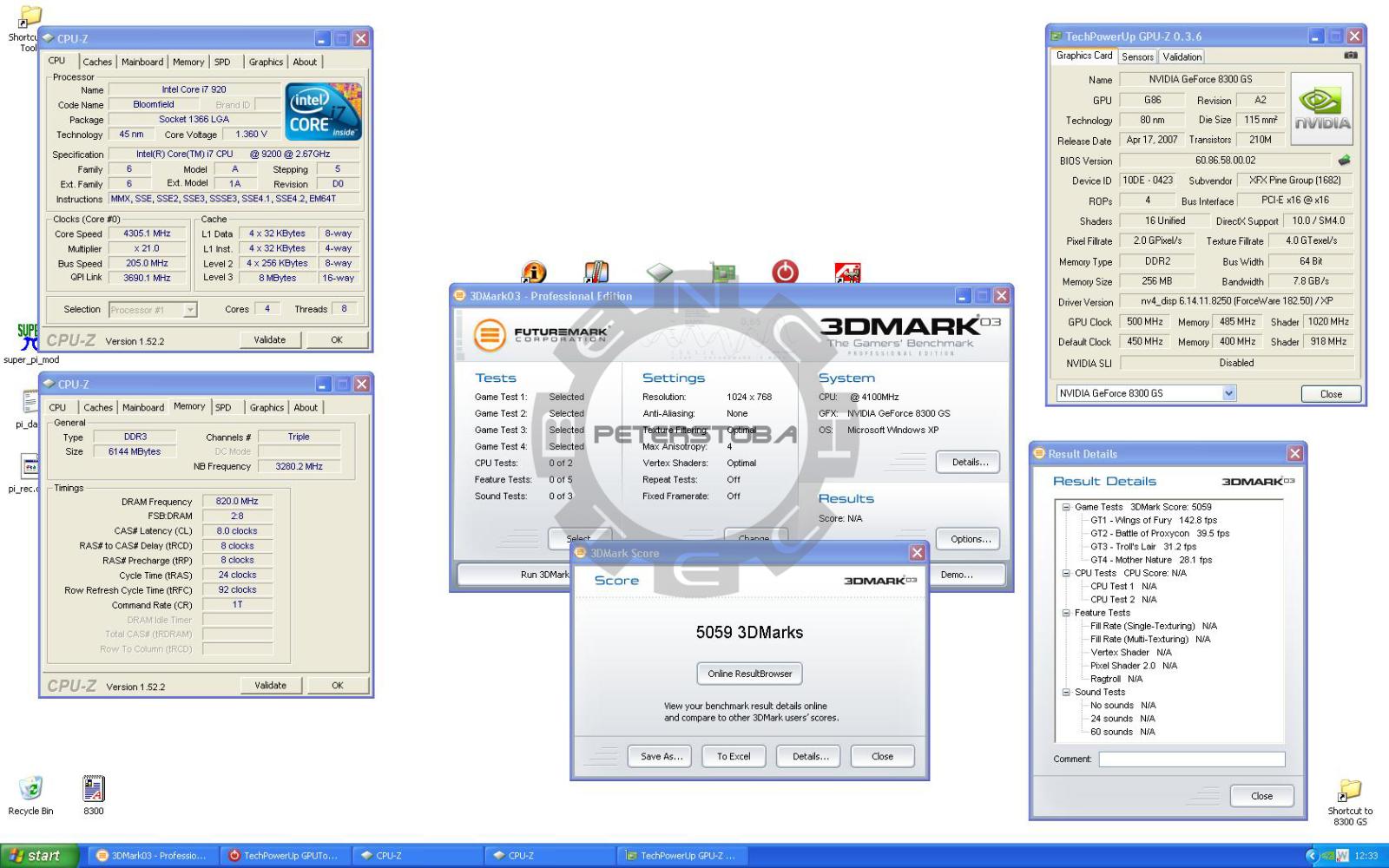This screenshot has width=1389, height=868.
Task: Open Graphics tab in CPU-Z memory window
Action: [267, 408]
